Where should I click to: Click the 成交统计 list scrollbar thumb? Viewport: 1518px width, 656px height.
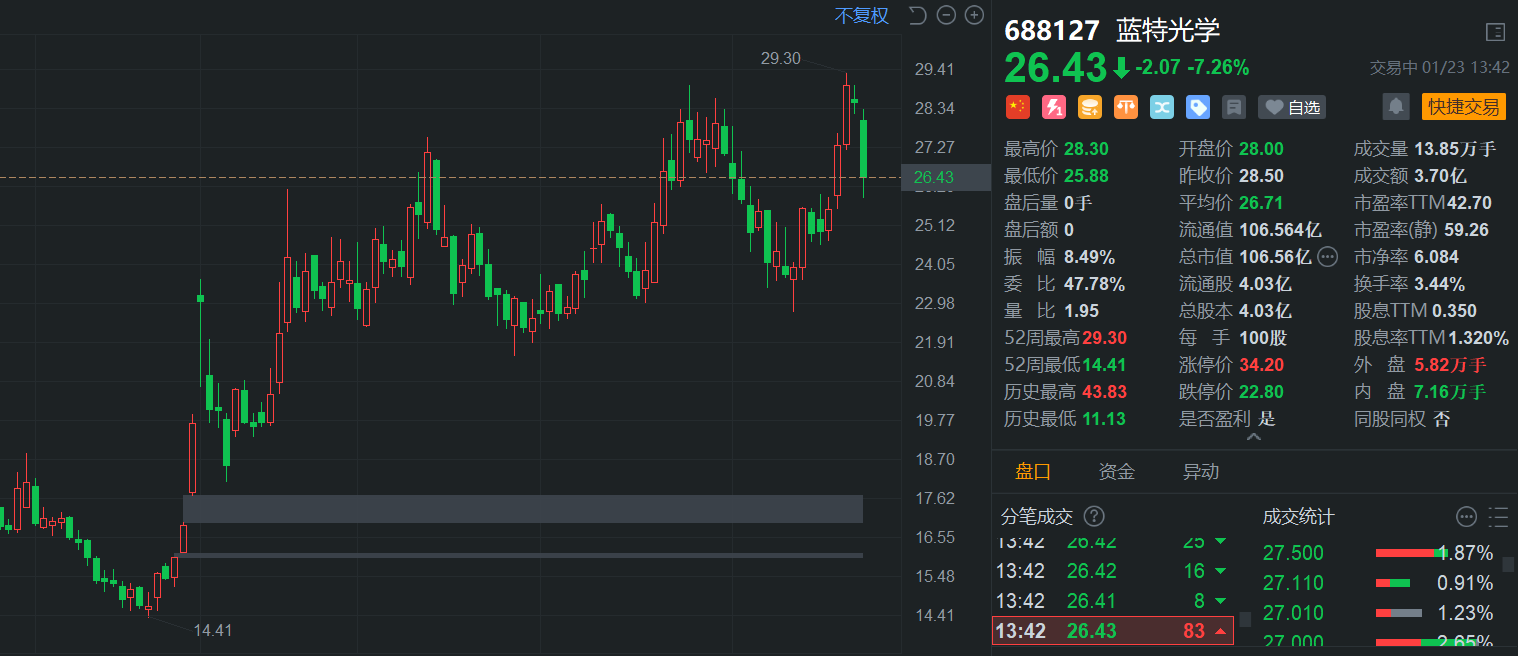tap(1508, 565)
